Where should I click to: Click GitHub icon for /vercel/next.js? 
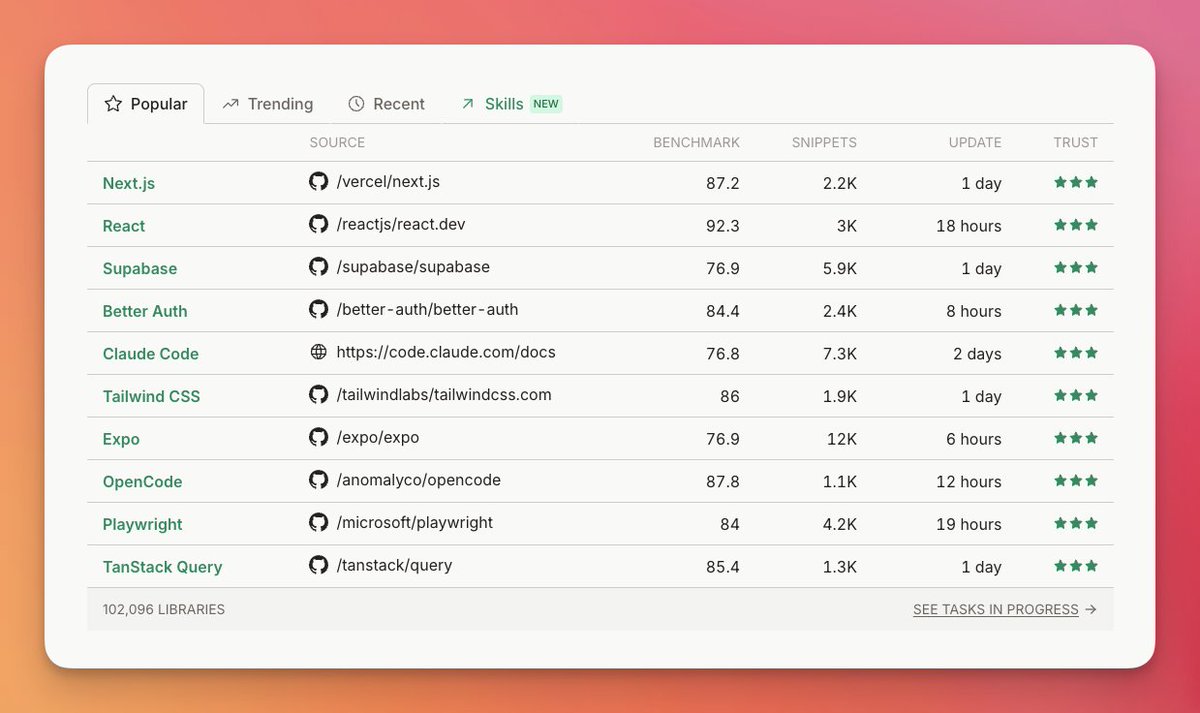[318, 182]
